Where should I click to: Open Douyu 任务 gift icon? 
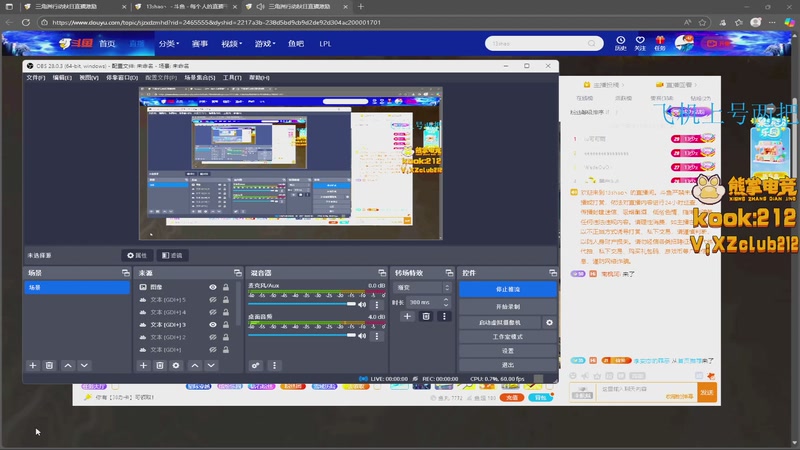click(x=660, y=43)
